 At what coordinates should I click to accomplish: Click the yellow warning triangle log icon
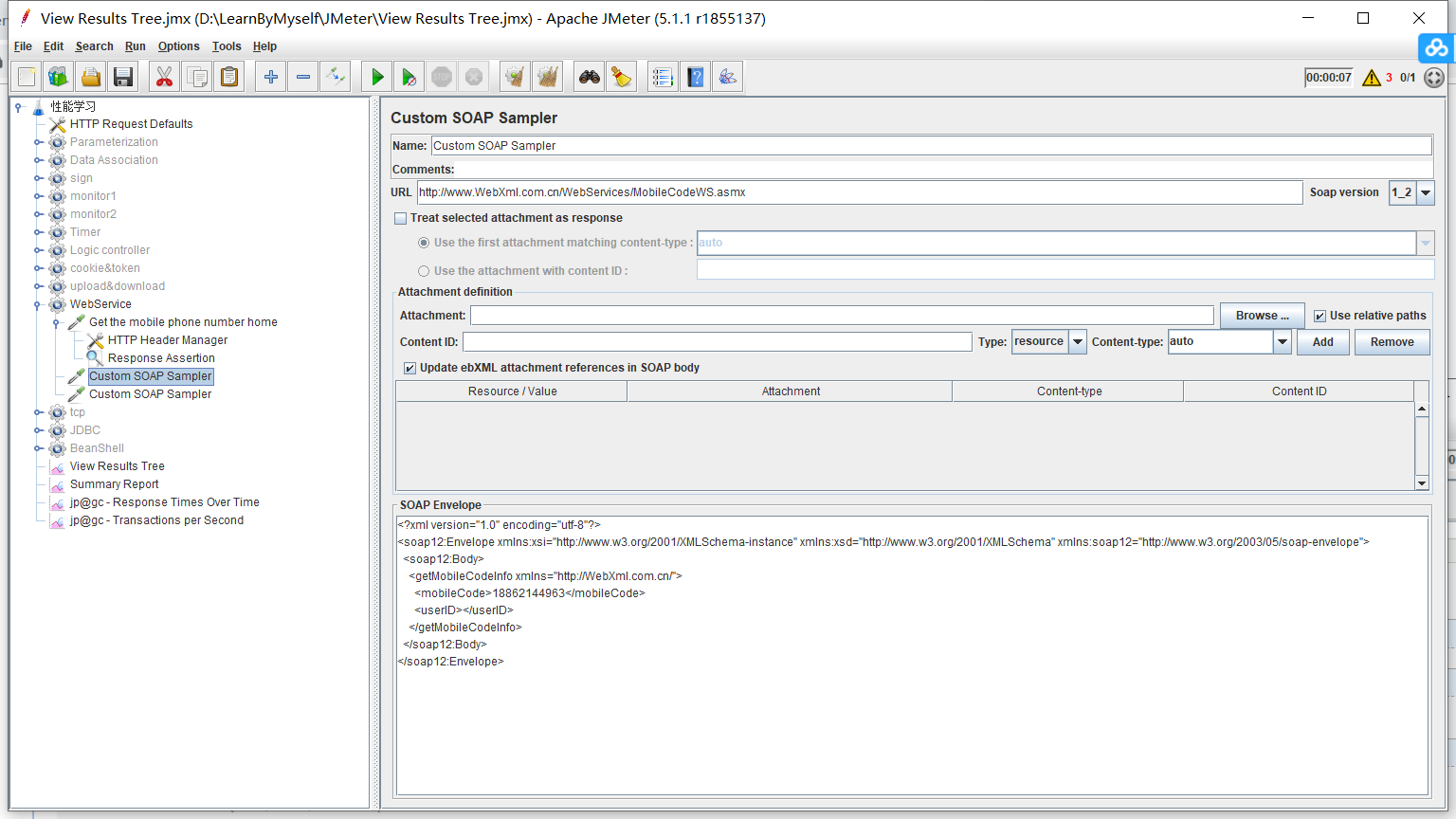tap(1372, 78)
